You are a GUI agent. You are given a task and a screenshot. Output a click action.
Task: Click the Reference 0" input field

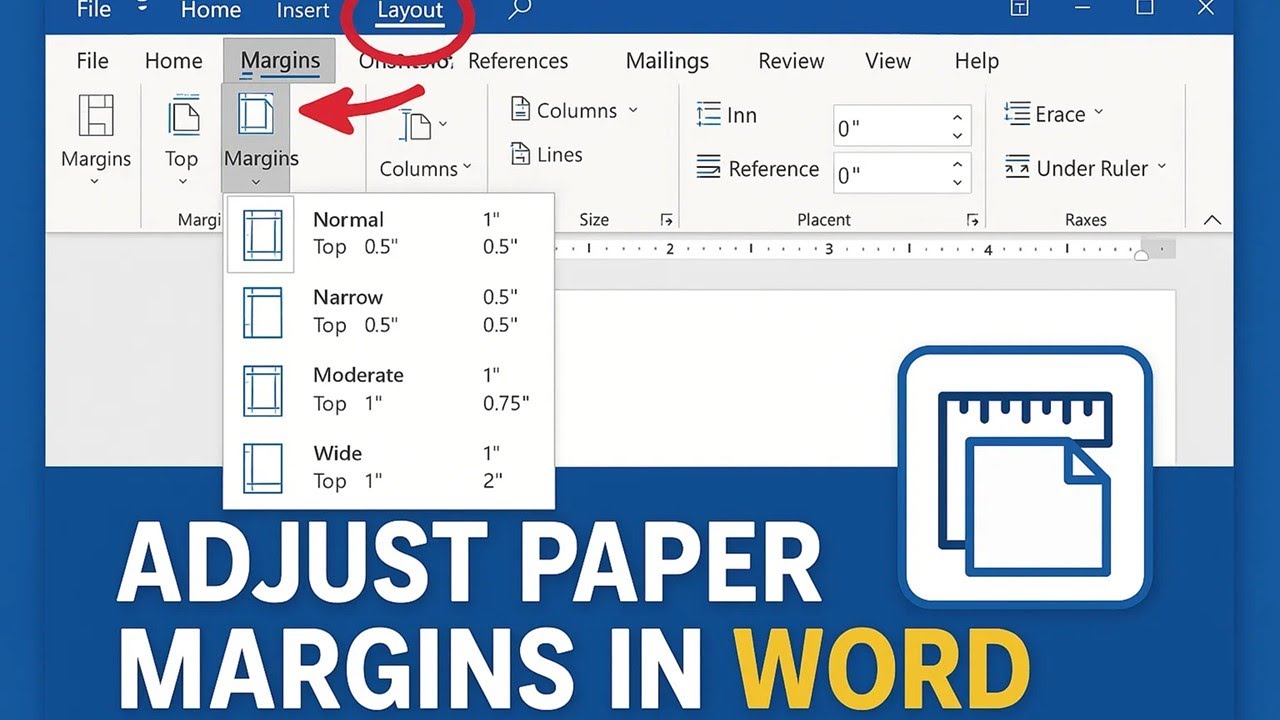tap(901, 174)
